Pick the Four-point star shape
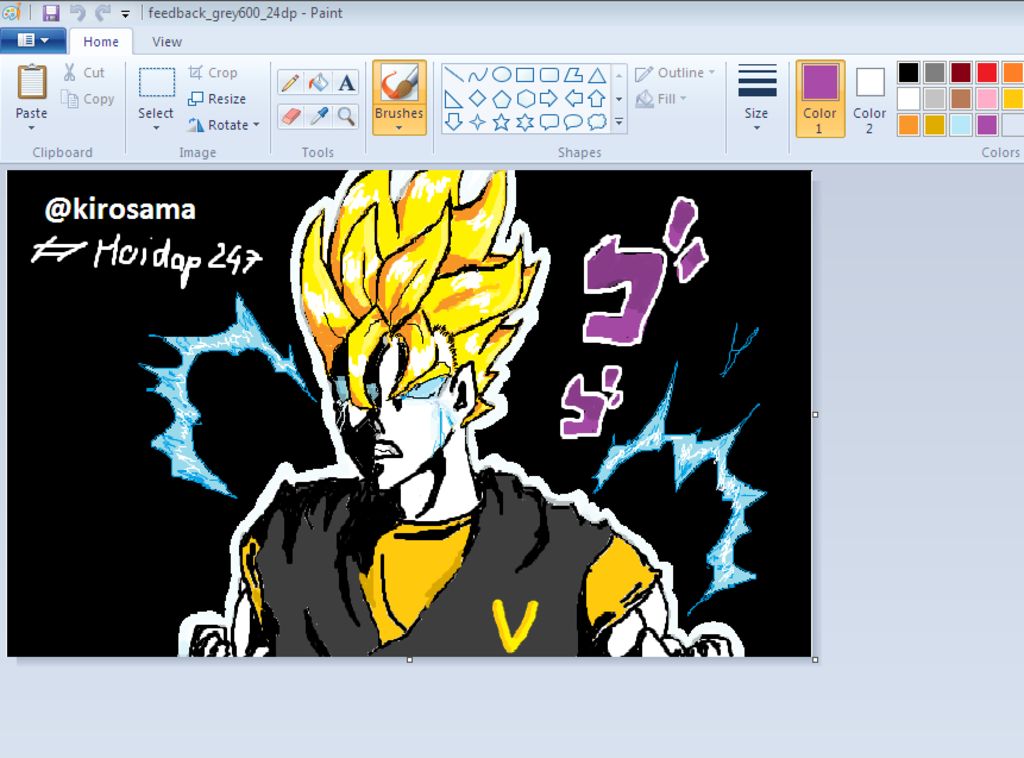Image resolution: width=1024 pixels, height=758 pixels. [477, 122]
